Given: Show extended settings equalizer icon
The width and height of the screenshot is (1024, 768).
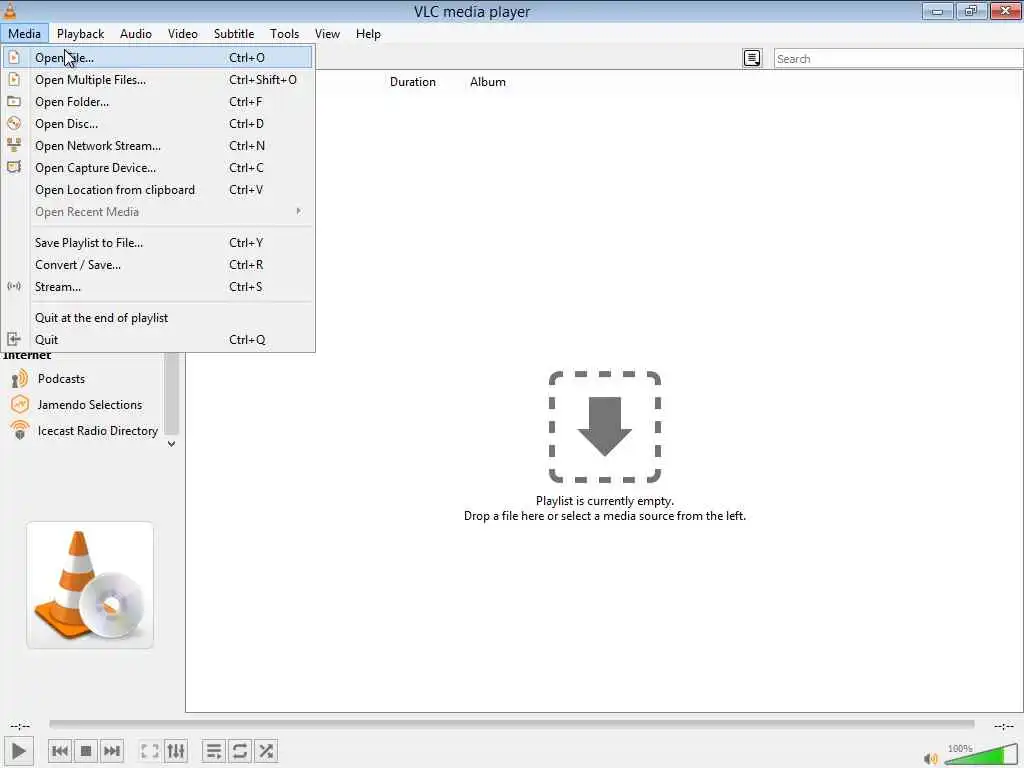Looking at the screenshot, I should (x=176, y=751).
